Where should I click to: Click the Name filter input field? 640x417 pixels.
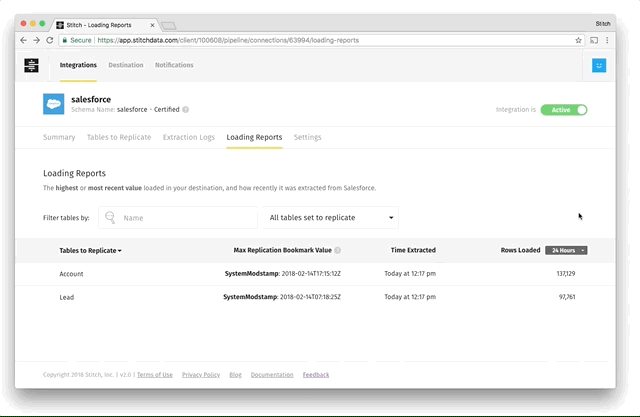tap(178, 217)
